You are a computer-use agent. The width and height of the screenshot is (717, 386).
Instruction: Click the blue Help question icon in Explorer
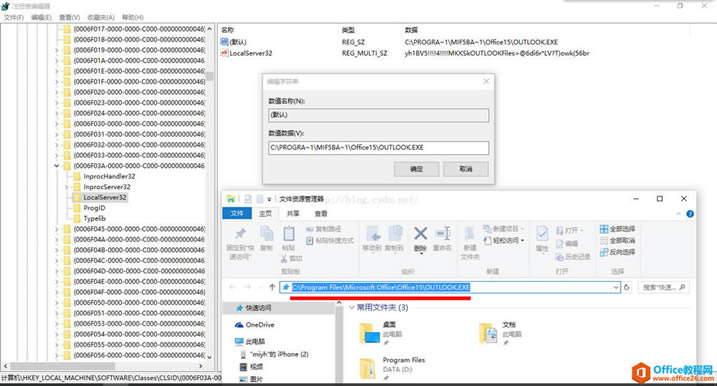click(690, 214)
